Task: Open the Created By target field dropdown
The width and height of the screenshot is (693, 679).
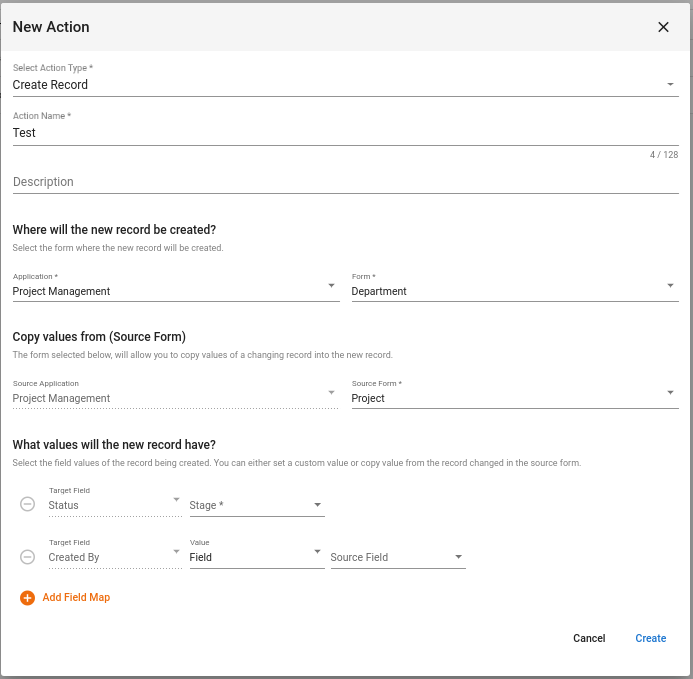Action: (115, 557)
